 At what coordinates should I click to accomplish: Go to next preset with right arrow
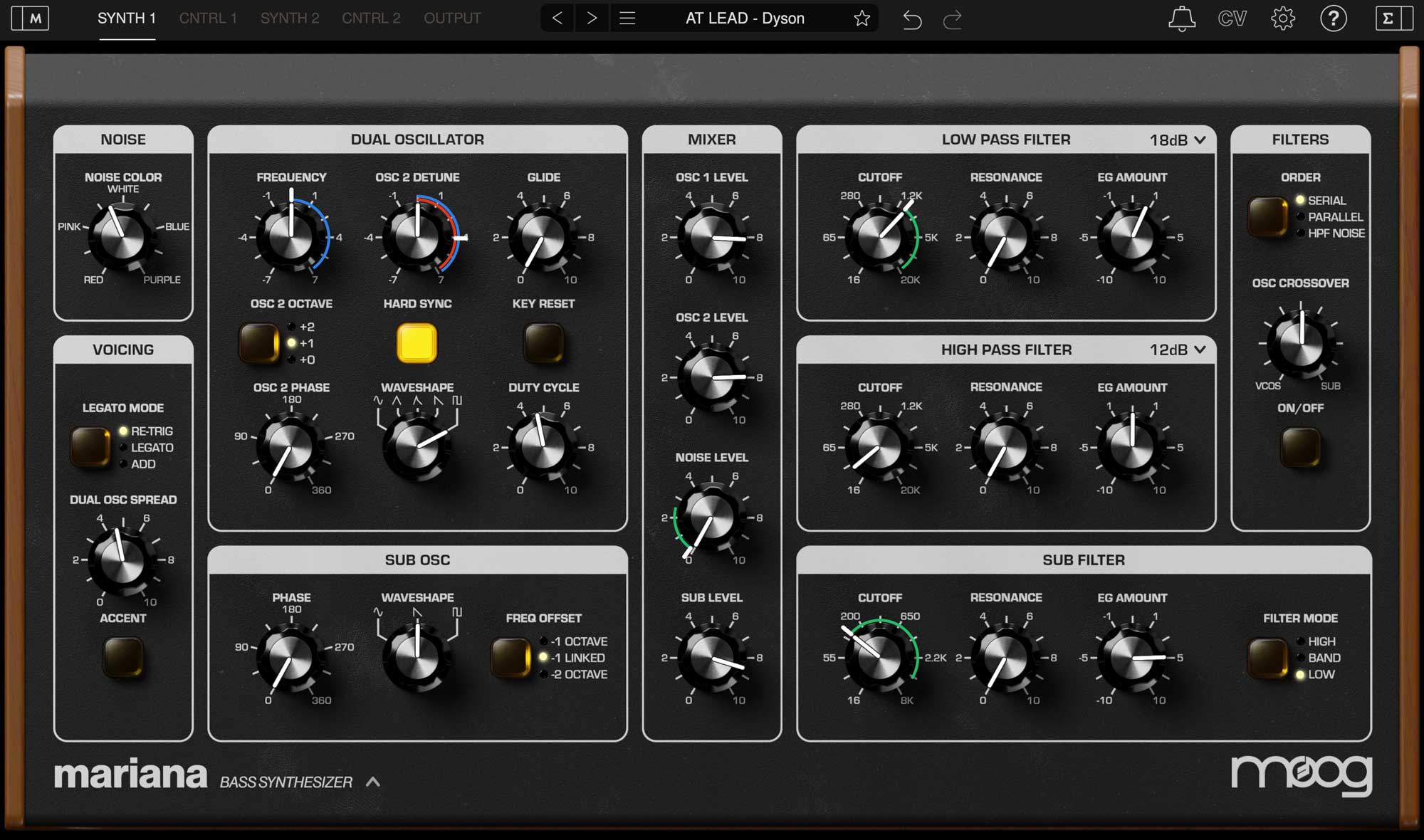[592, 19]
